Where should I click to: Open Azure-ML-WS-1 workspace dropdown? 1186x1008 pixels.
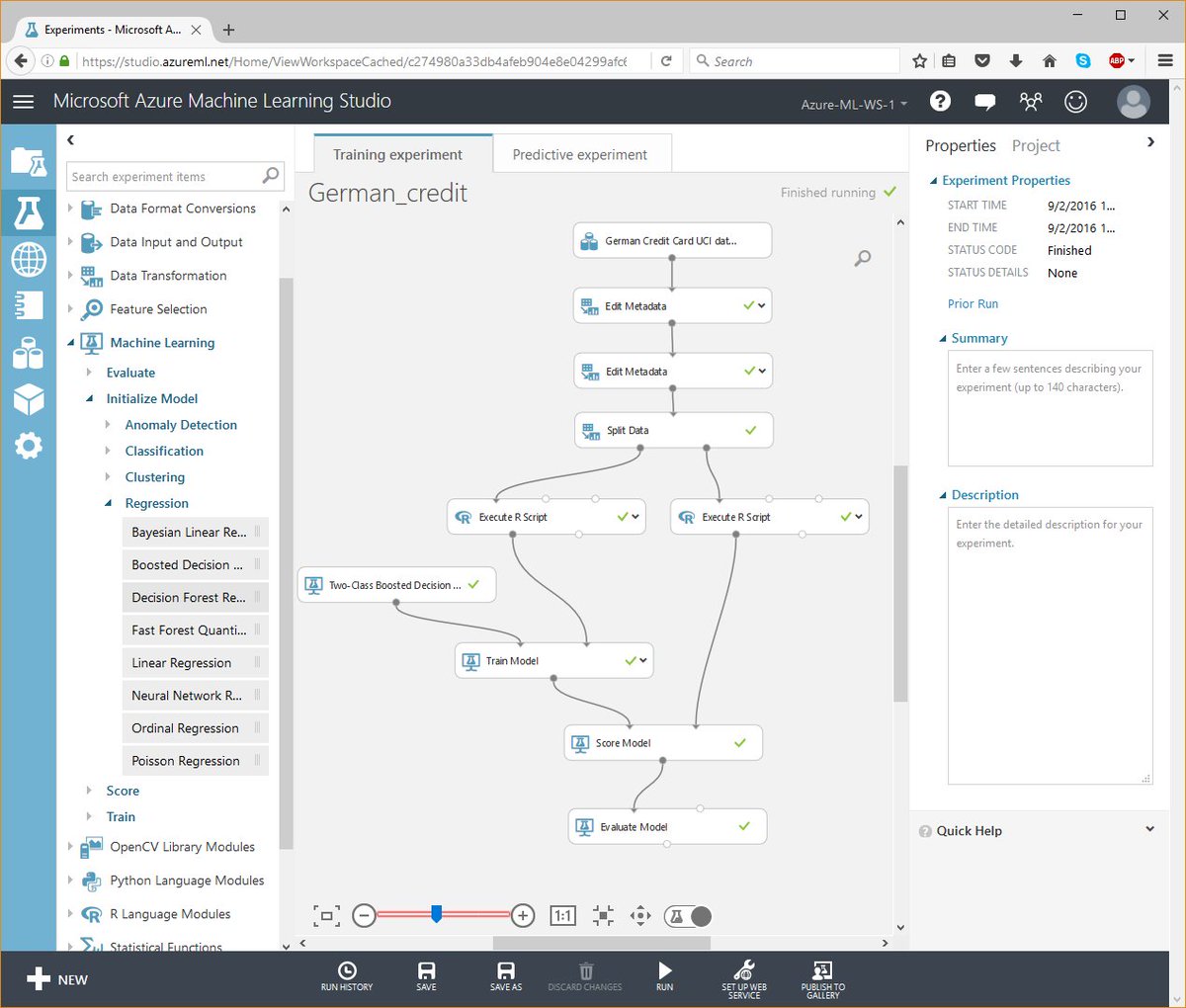click(854, 104)
